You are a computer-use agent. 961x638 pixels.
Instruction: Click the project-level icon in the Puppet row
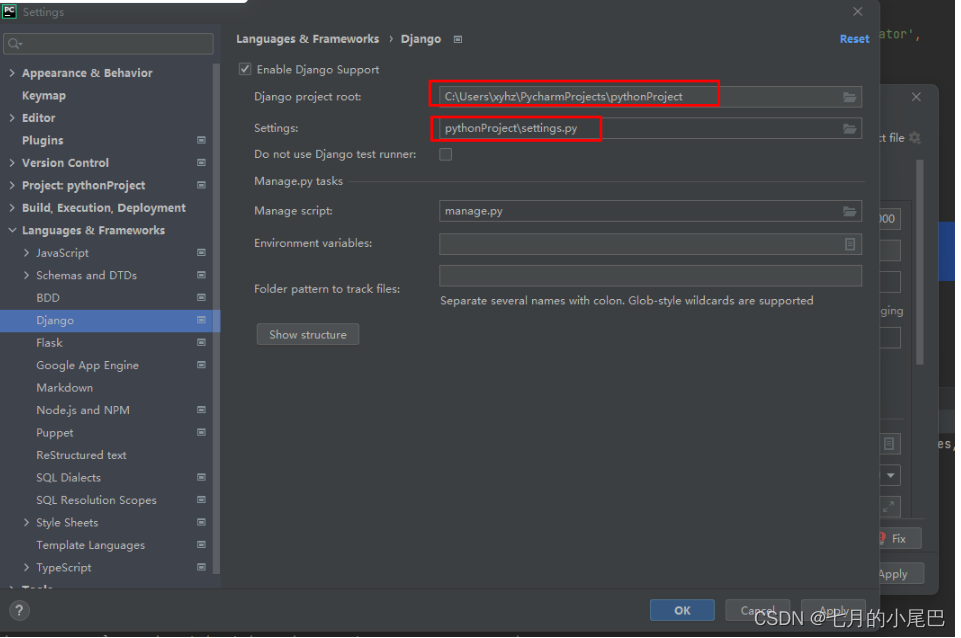pos(201,432)
